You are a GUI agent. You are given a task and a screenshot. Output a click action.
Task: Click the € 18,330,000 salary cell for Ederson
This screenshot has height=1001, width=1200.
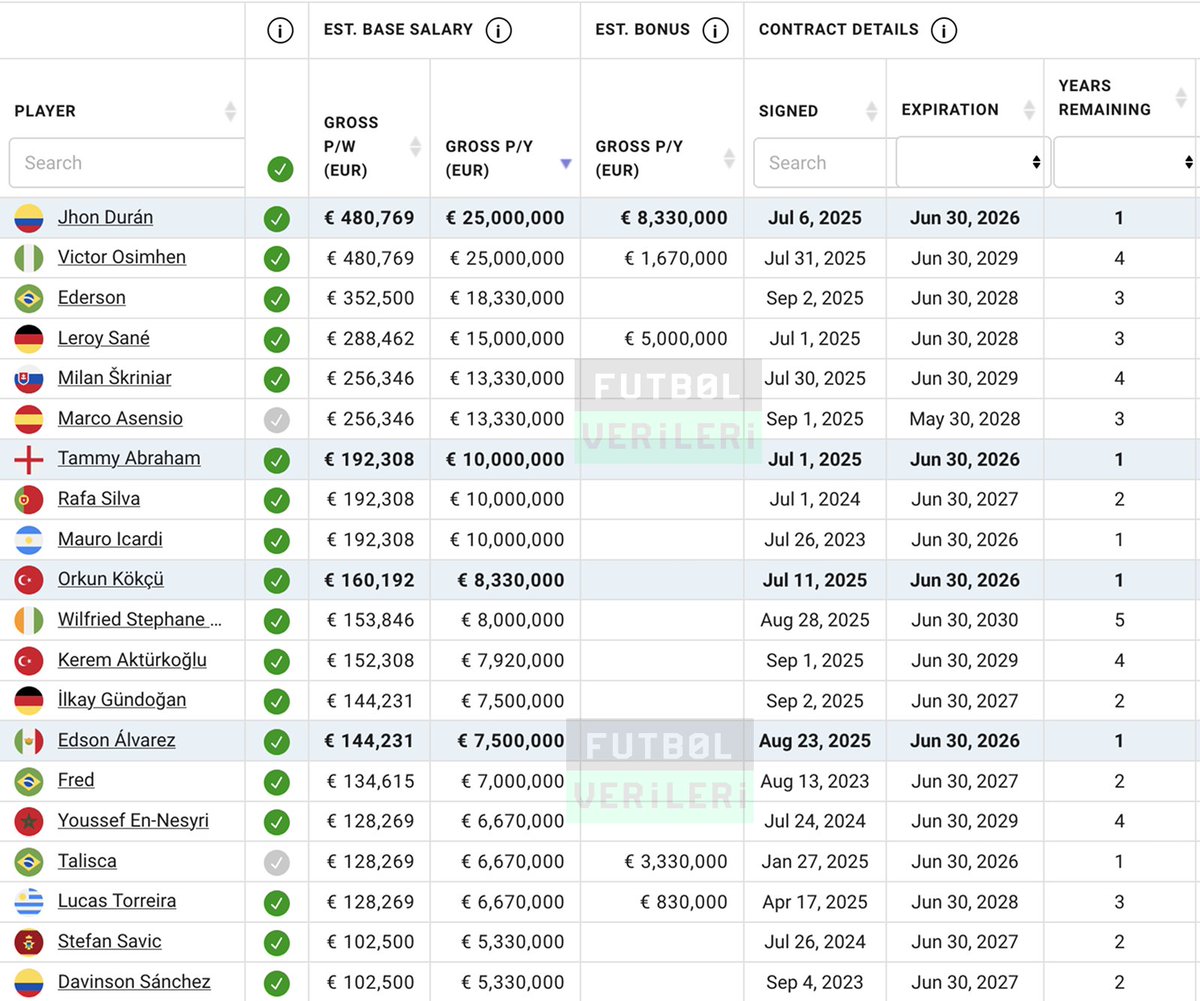click(506, 298)
